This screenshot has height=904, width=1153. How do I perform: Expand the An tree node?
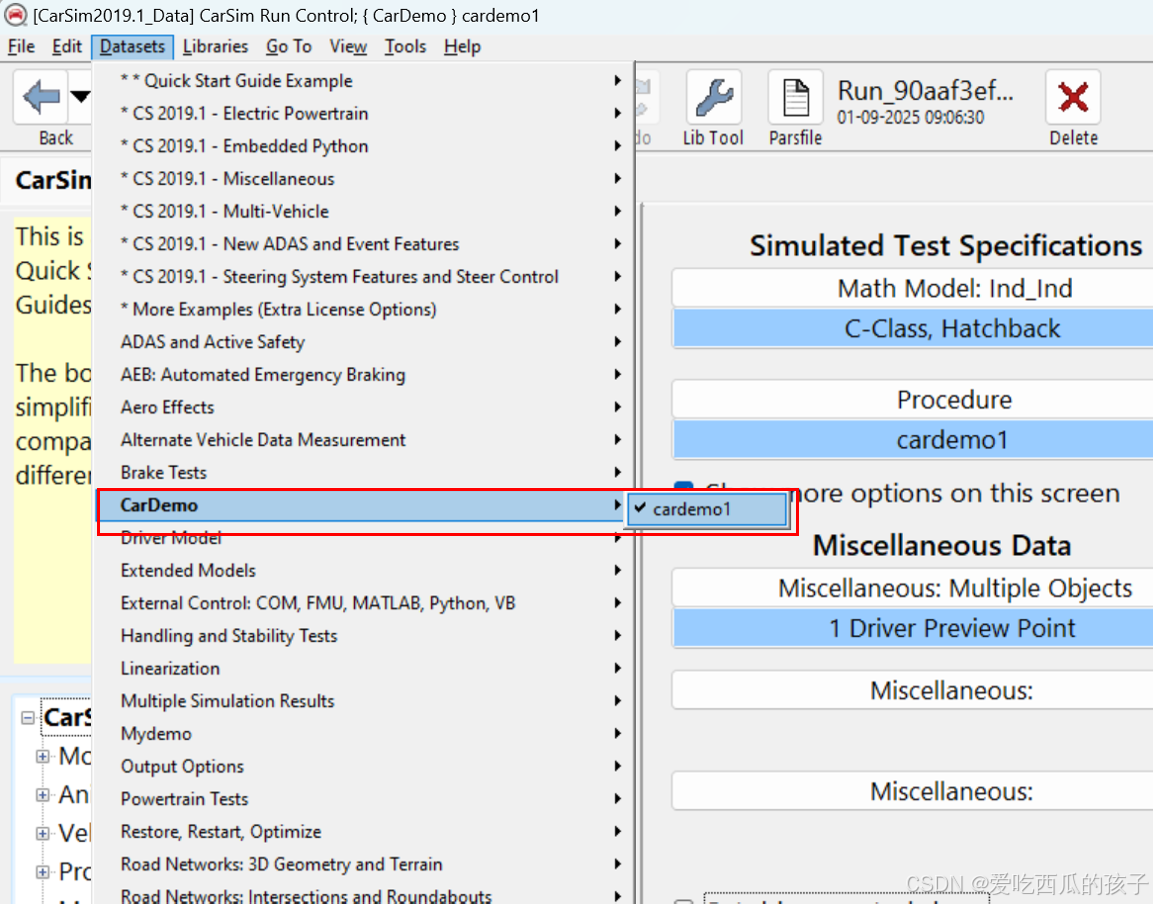(x=43, y=794)
